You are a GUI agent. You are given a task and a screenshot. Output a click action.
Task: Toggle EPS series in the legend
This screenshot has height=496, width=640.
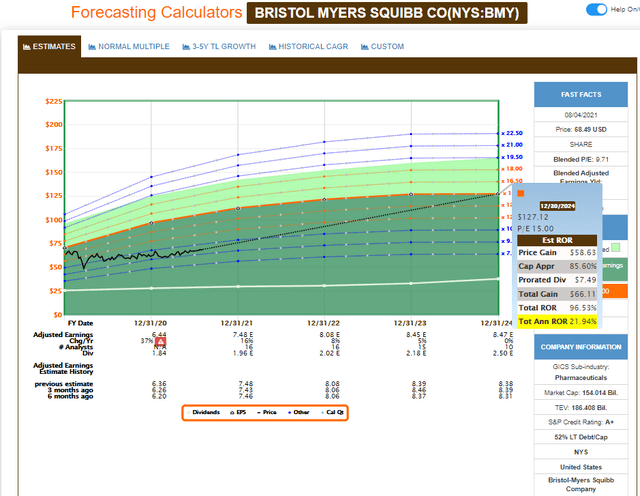(x=238, y=412)
